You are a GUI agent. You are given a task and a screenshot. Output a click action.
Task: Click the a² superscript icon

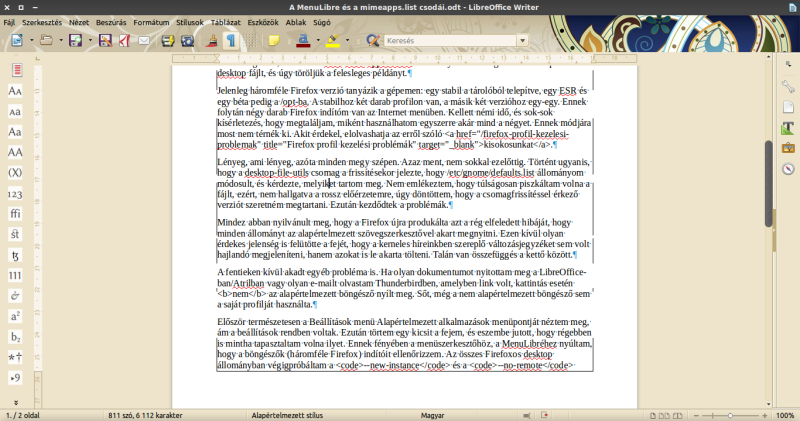(15, 316)
